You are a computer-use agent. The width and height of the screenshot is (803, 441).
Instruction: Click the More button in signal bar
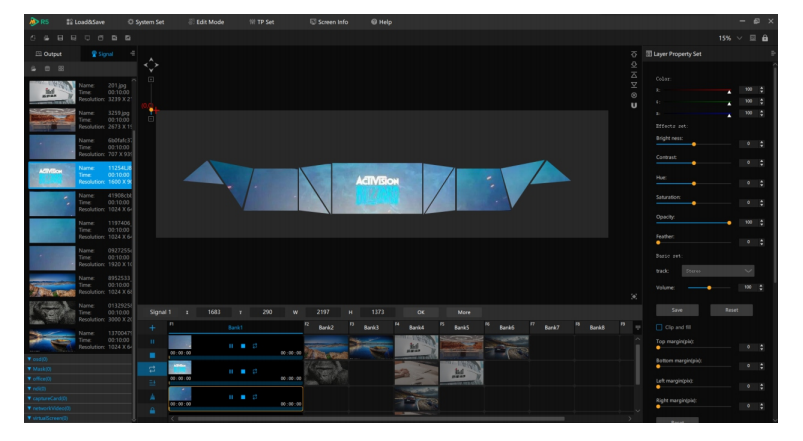(x=464, y=312)
